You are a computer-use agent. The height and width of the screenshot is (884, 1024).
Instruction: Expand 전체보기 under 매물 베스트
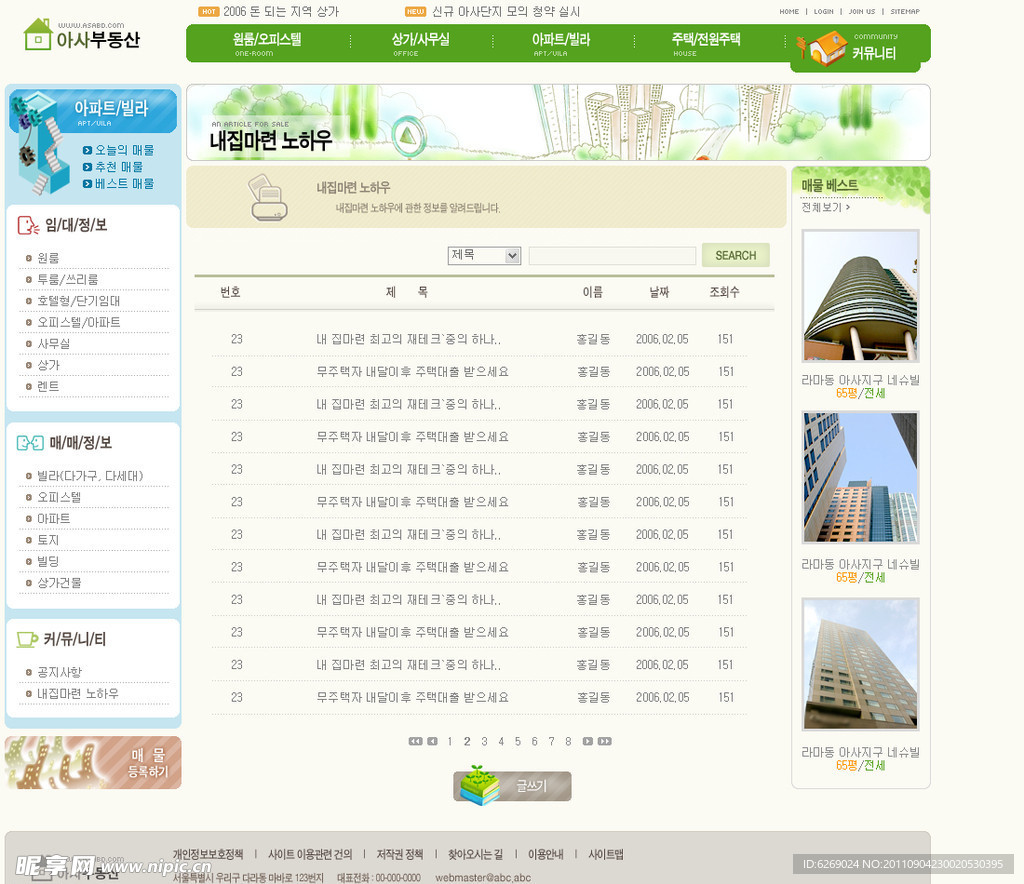[825, 207]
